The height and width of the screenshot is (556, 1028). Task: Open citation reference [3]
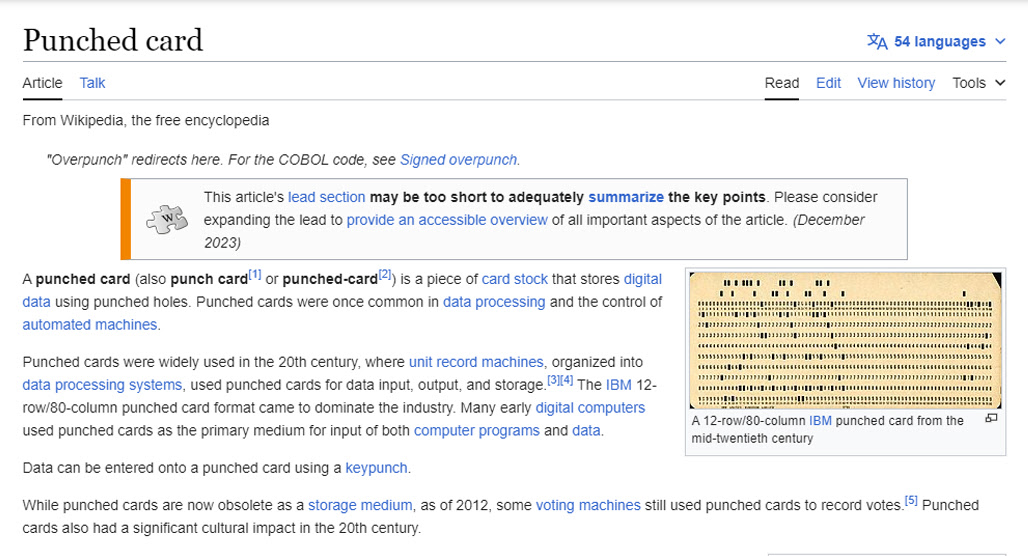pyautogui.click(x=553, y=380)
